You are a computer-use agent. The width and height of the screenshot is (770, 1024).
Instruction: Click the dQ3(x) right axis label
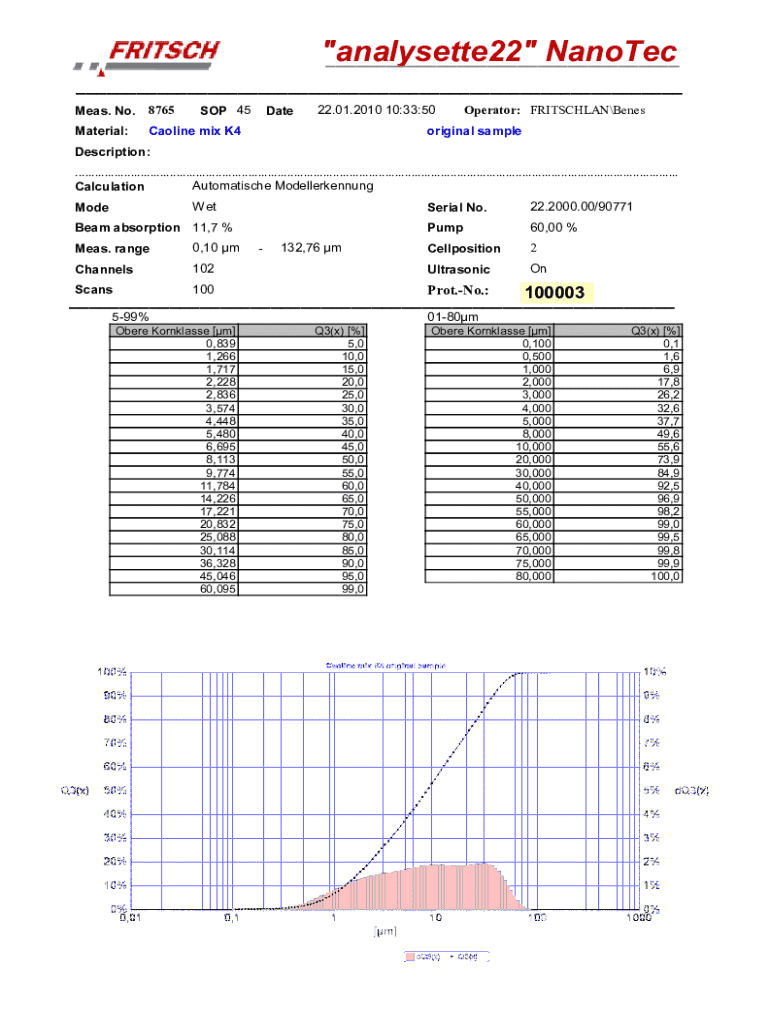692,790
